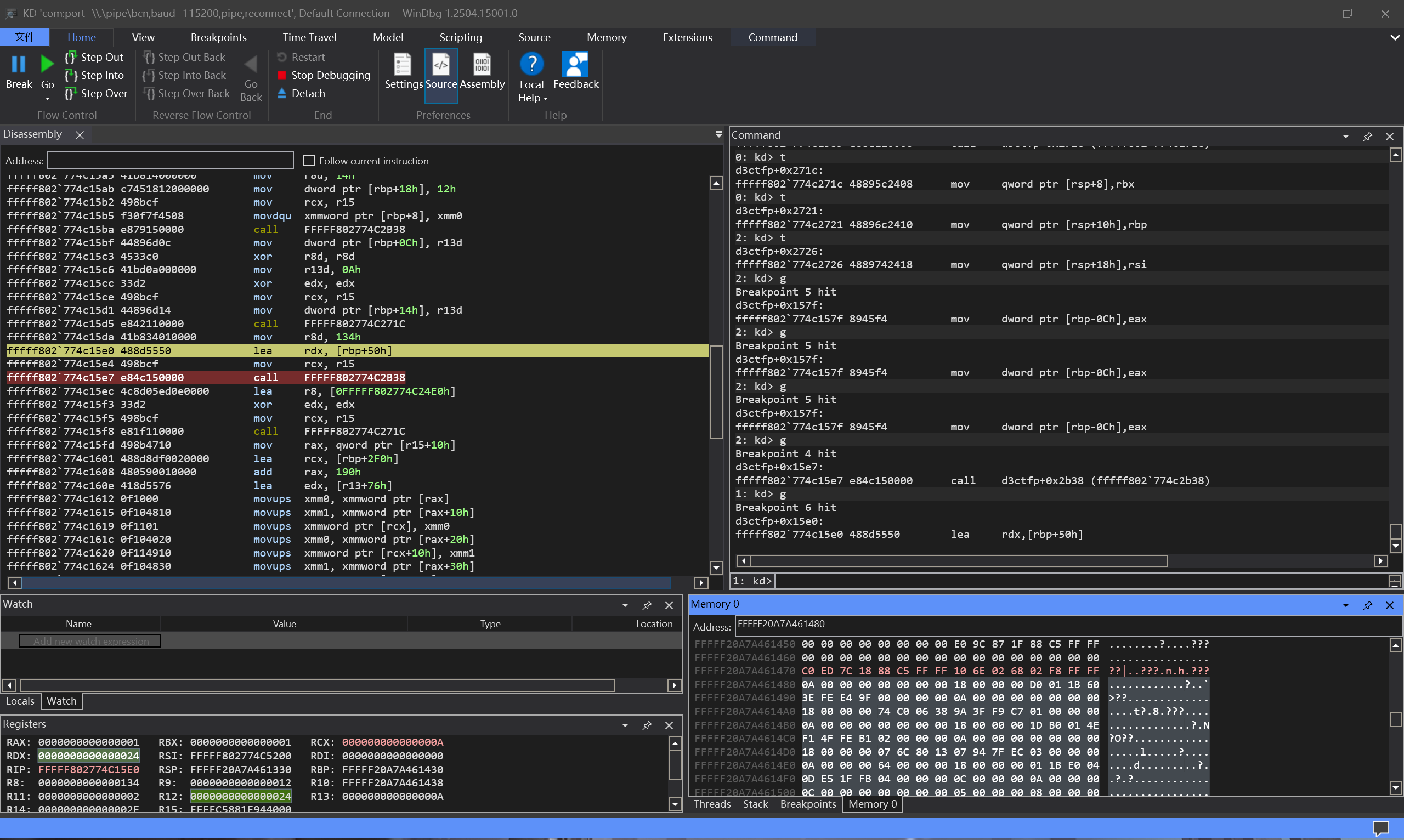Open feedback chat icon in status bar
This screenshot has width=1404, height=840.
(1381, 828)
